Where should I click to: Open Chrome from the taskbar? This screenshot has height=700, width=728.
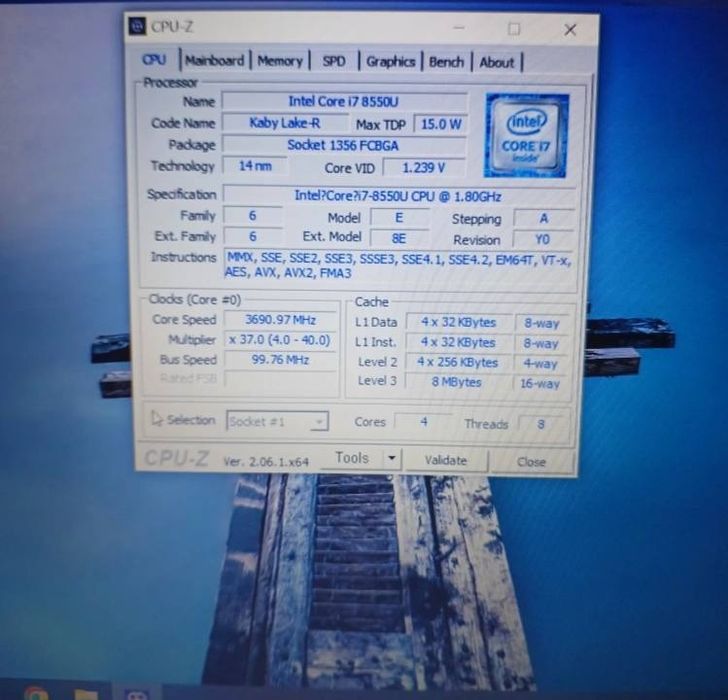tap(36, 694)
